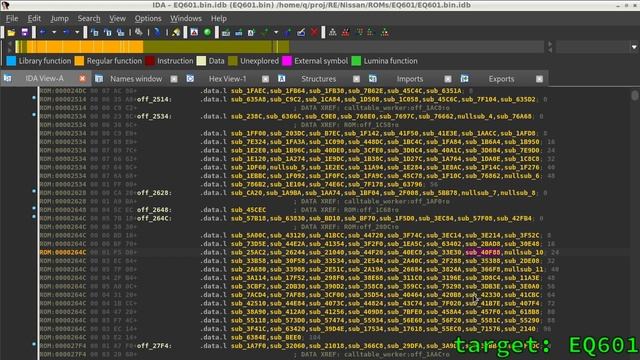This screenshot has width=640, height=360.
Task: Select the highlighted sub_40F88 reference
Action: point(483,252)
